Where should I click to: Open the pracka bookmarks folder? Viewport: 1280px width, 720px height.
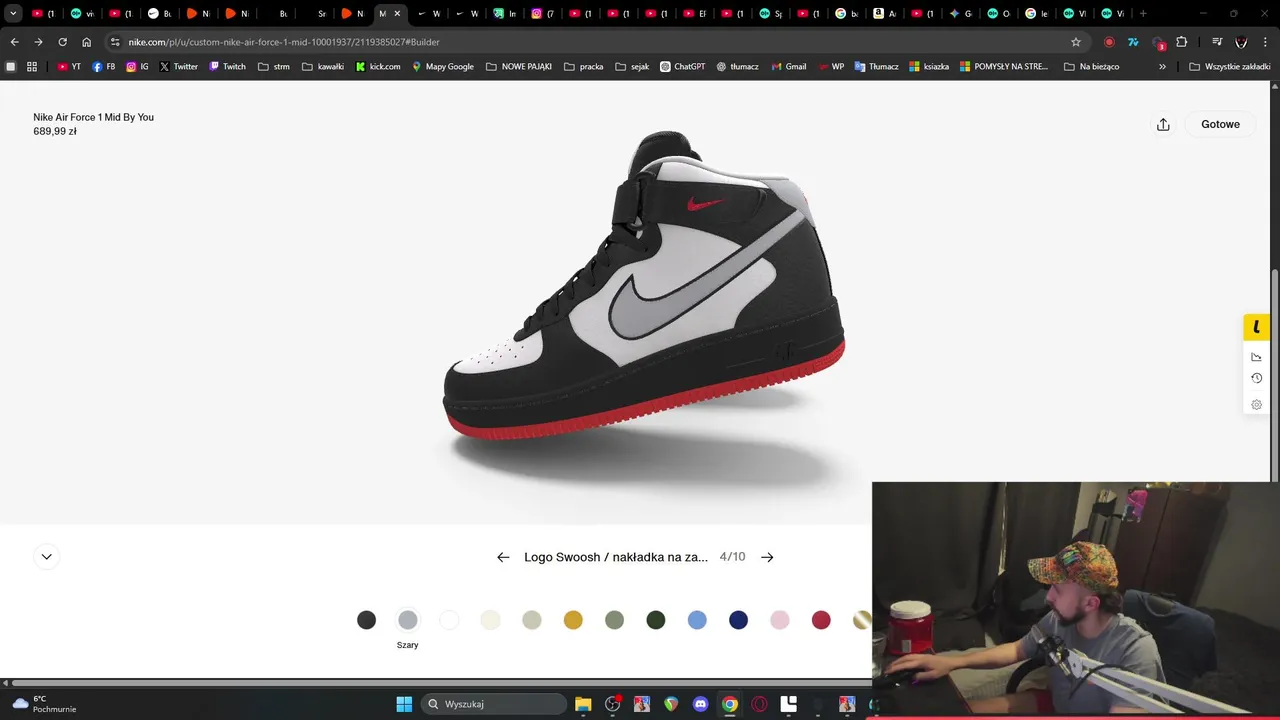click(x=584, y=66)
